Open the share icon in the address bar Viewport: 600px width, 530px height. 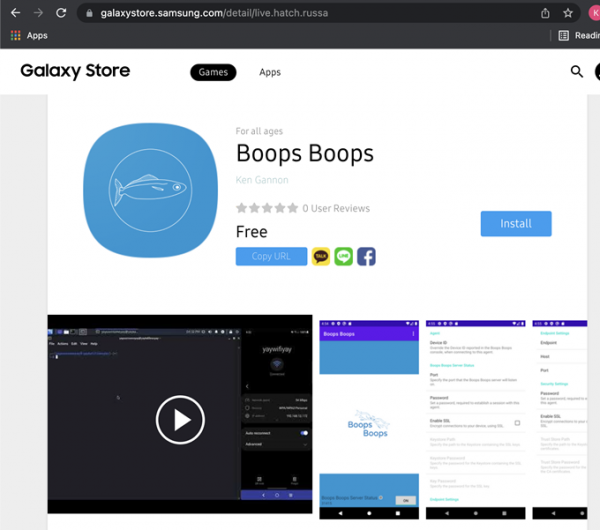point(545,13)
